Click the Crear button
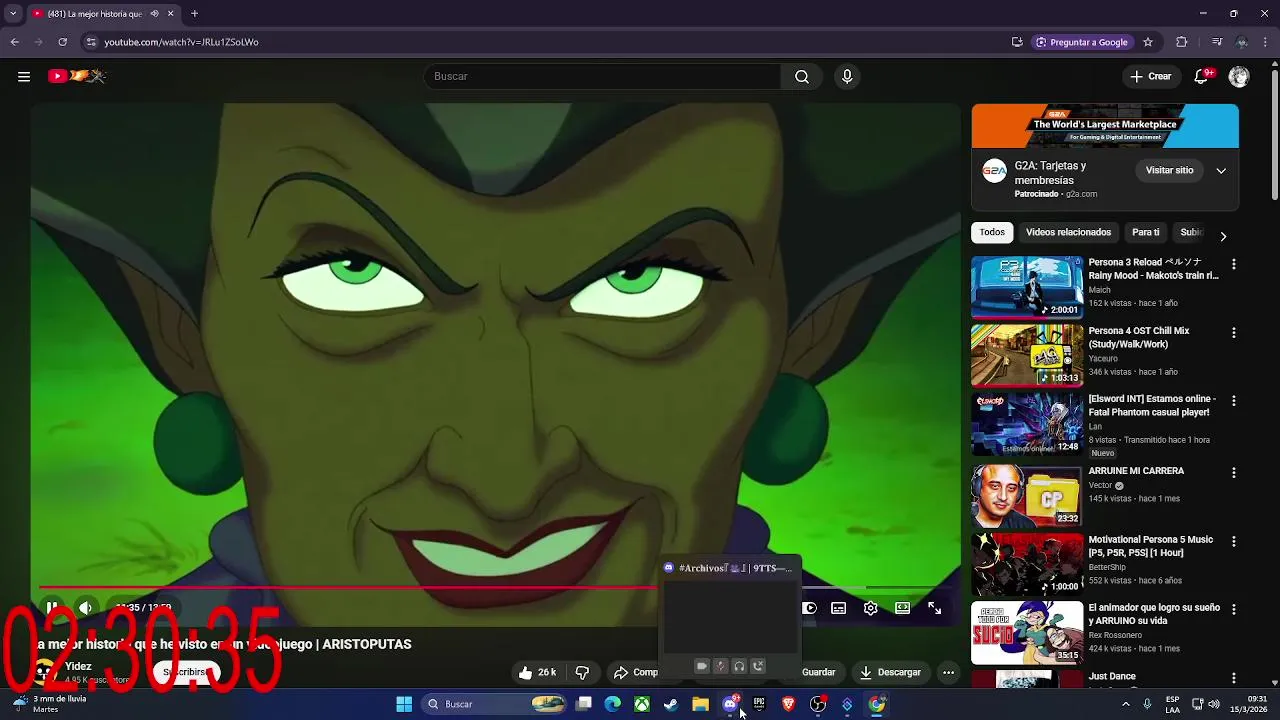The width and height of the screenshot is (1280, 720). pos(1151,76)
